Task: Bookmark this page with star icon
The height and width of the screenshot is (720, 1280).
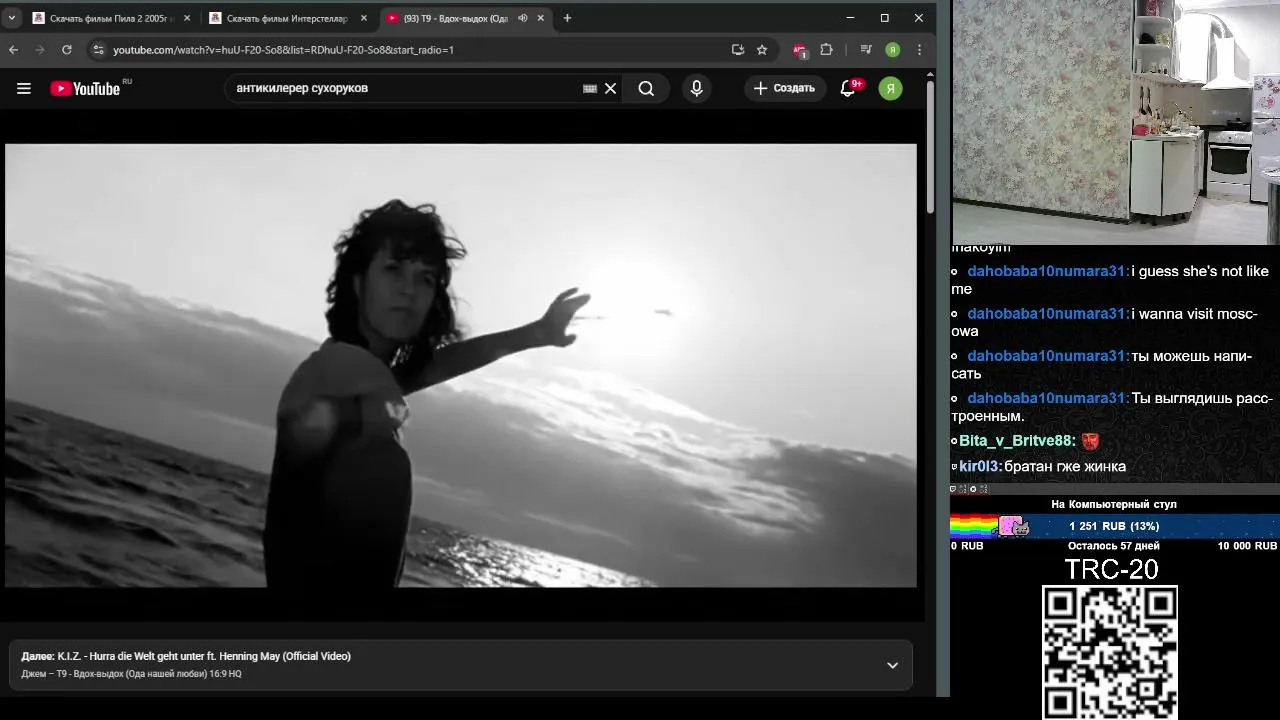Action: tap(762, 49)
